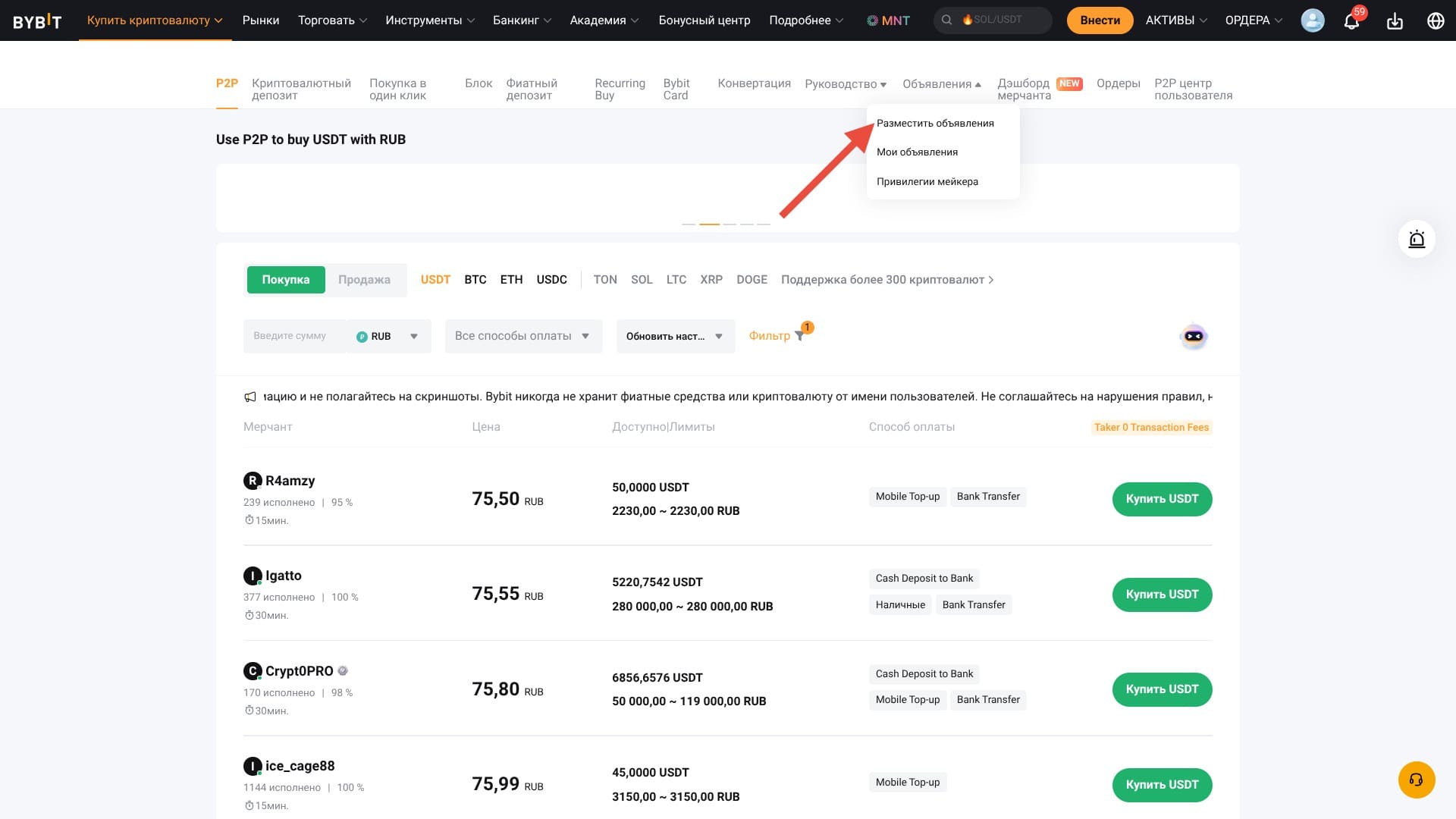The image size is (1456, 819).
Task: Select Разместить объявления menu item
Action: pos(935,123)
